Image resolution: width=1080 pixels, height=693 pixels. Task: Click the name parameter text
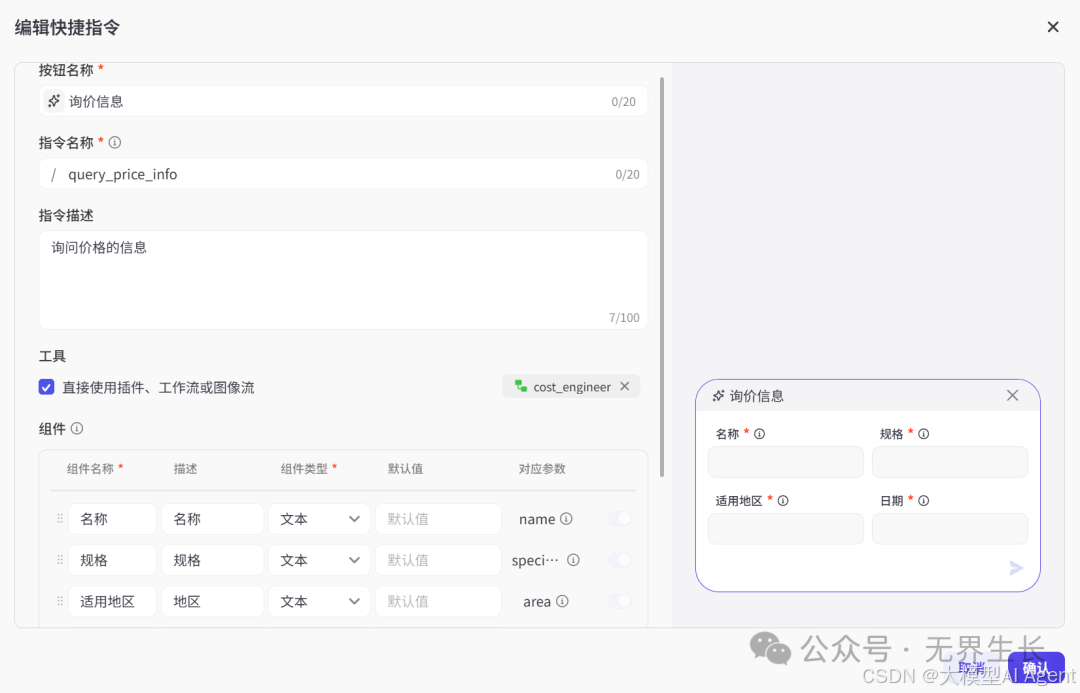pyautogui.click(x=537, y=519)
